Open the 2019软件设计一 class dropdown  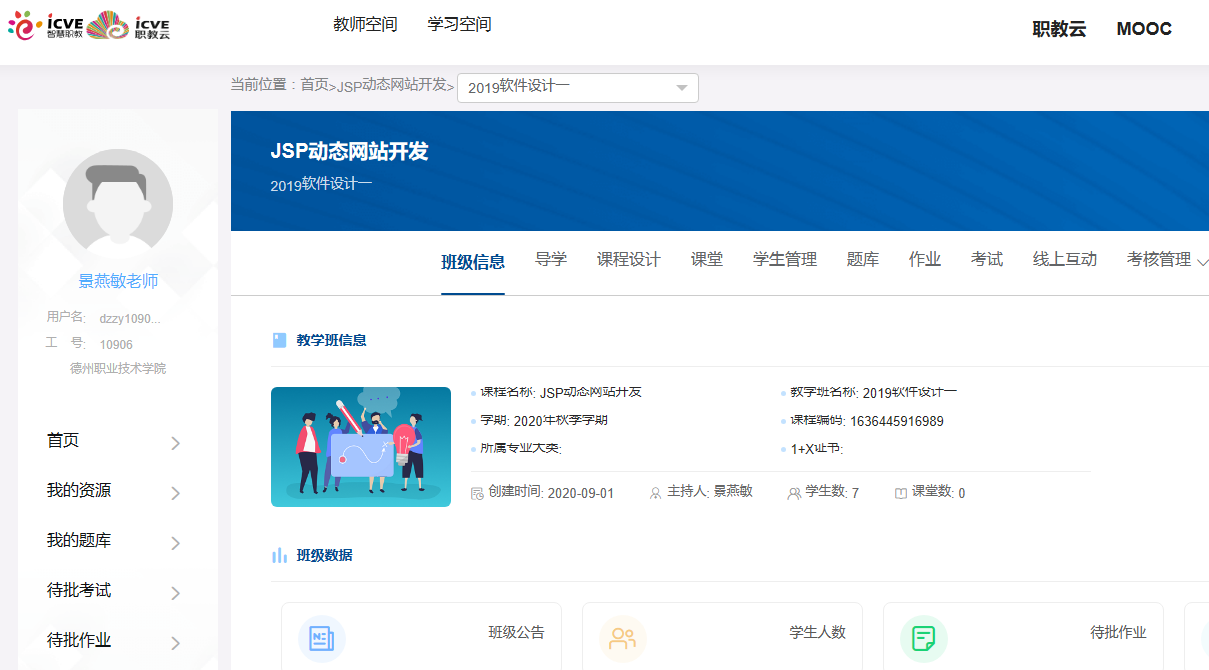[577, 88]
